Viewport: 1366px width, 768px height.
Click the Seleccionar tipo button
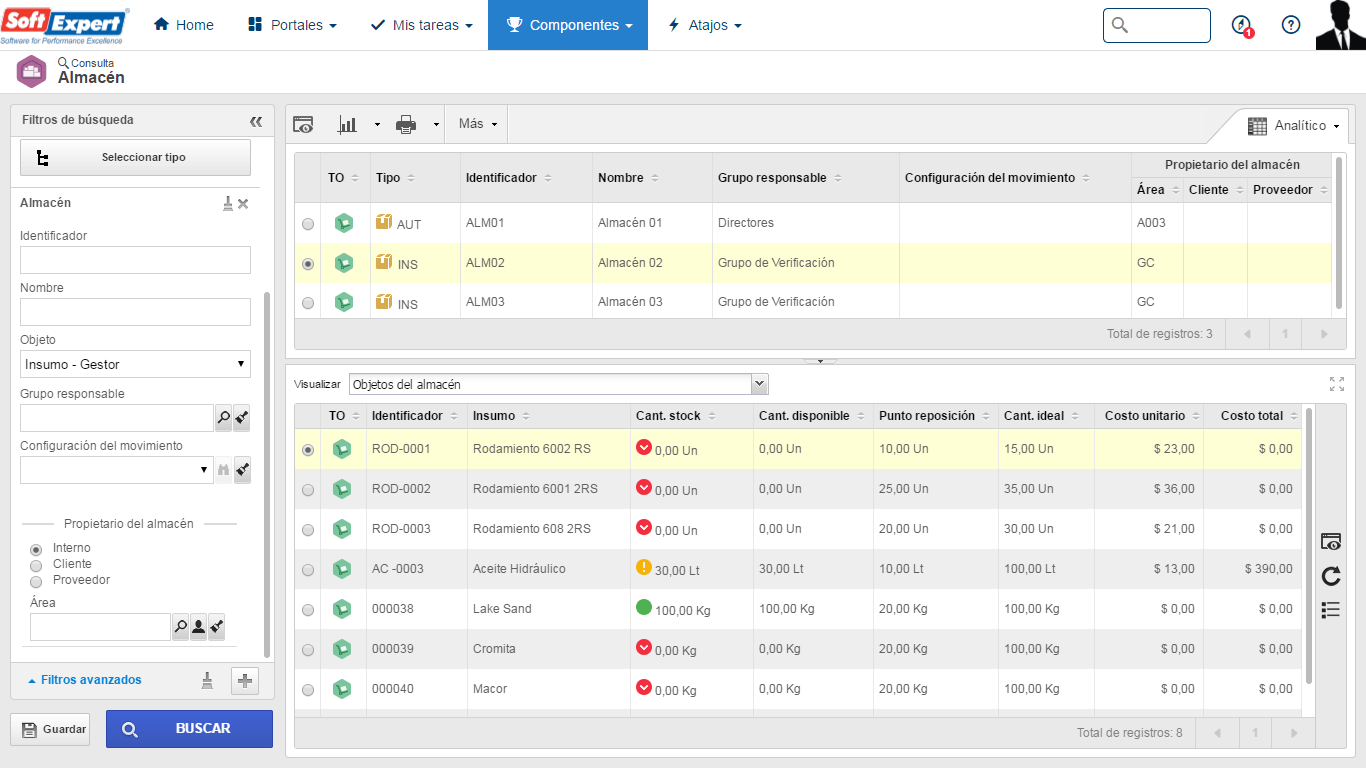(135, 157)
